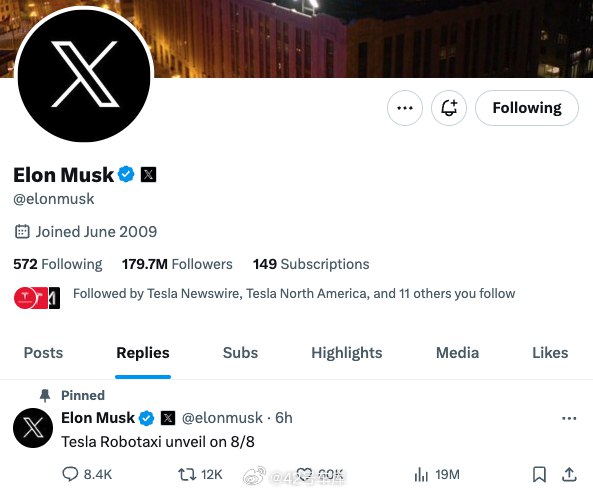
Task: Click the blue verified badge beside Elon Musk
Action: tap(126, 175)
